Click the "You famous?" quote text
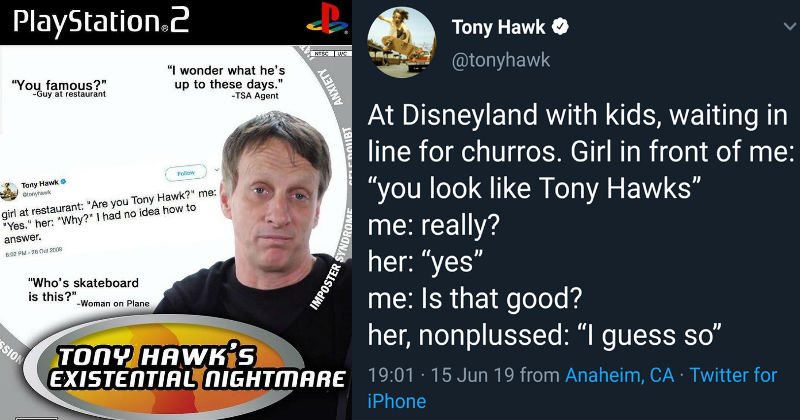Viewport: 800px width, 420px height. point(59,85)
